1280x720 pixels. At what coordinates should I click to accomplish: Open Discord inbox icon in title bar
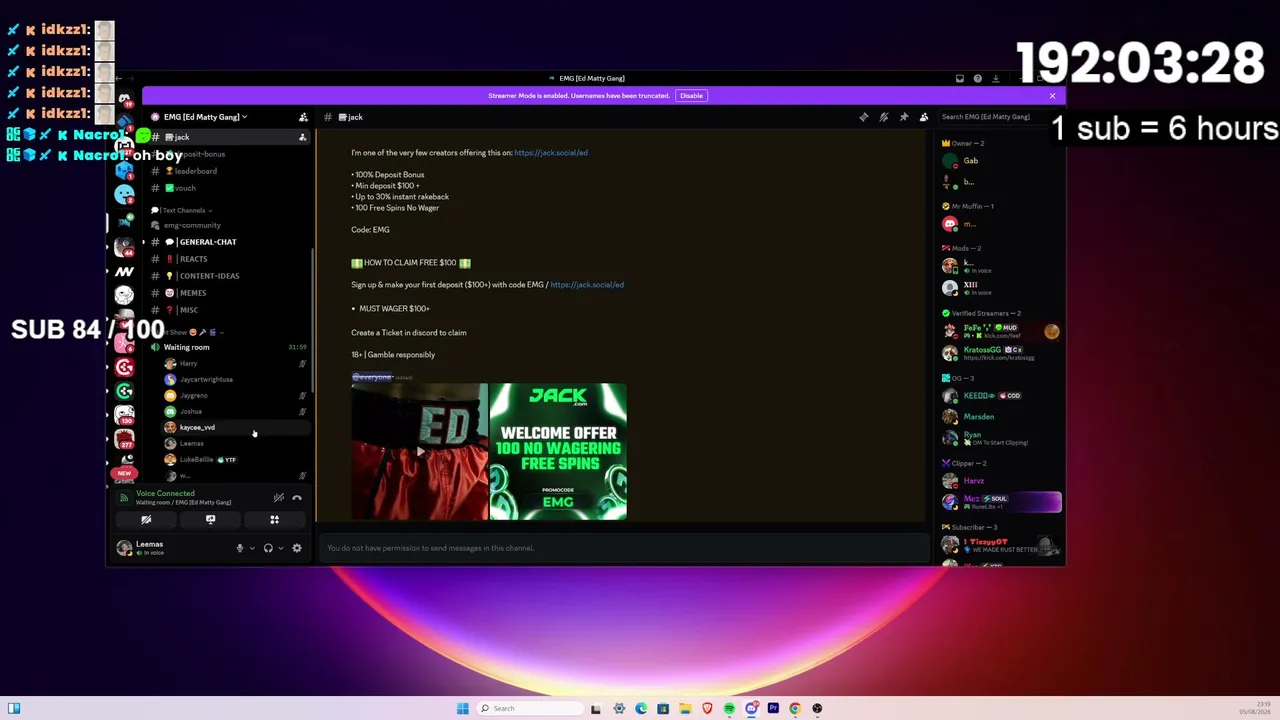point(960,78)
